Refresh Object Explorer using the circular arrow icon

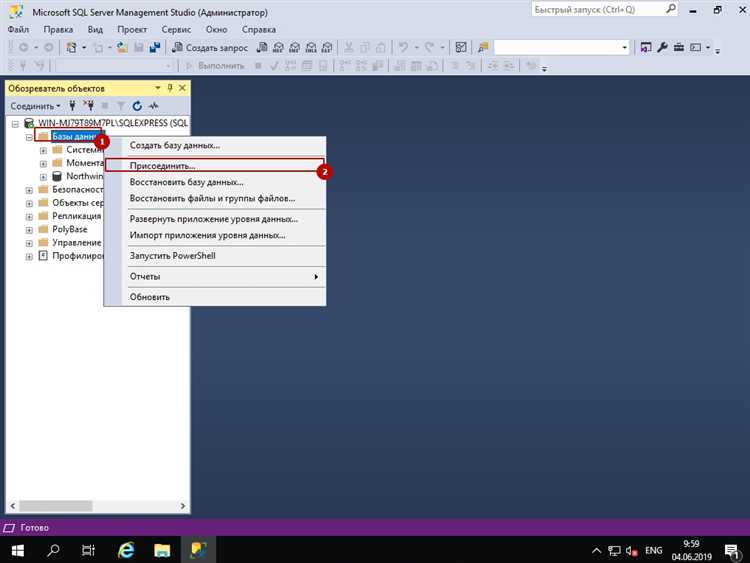[137, 105]
